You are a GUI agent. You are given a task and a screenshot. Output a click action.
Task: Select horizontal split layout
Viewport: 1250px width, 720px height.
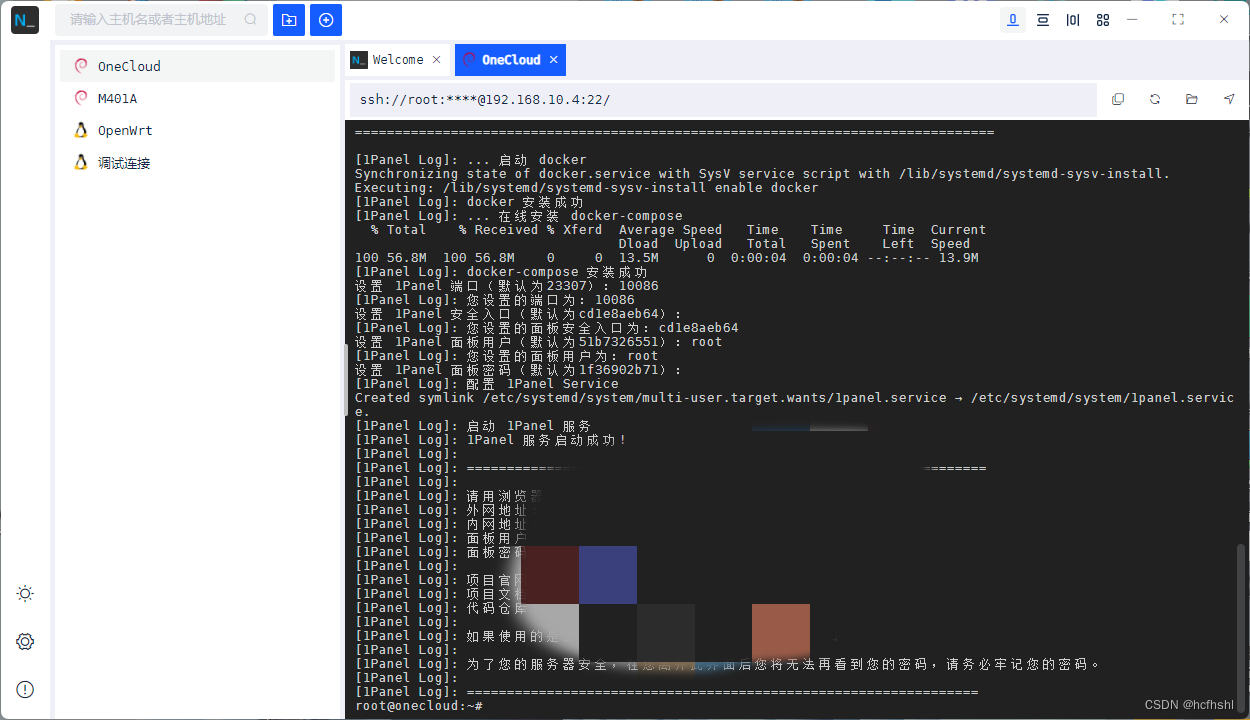[x=1043, y=20]
